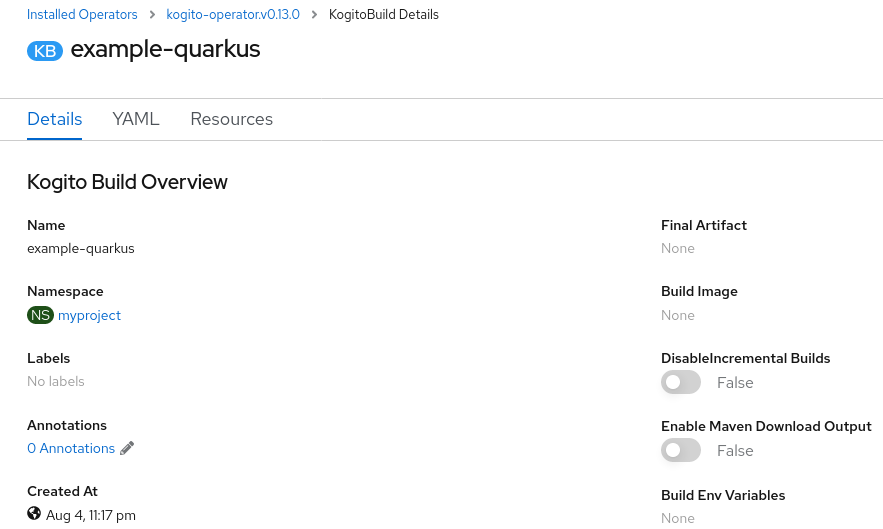Click the KogitoBuild Details breadcrumb text
Image resolution: width=883 pixels, height=529 pixels.
click(383, 15)
